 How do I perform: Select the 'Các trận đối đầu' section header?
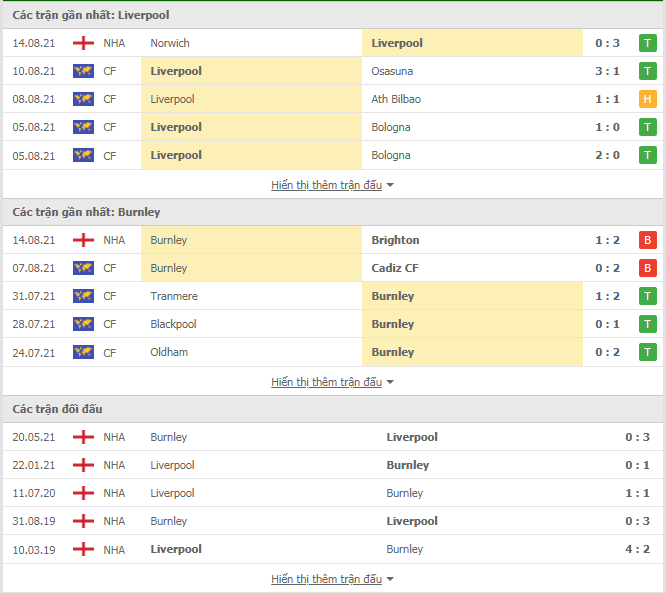(x=57, y=409)
